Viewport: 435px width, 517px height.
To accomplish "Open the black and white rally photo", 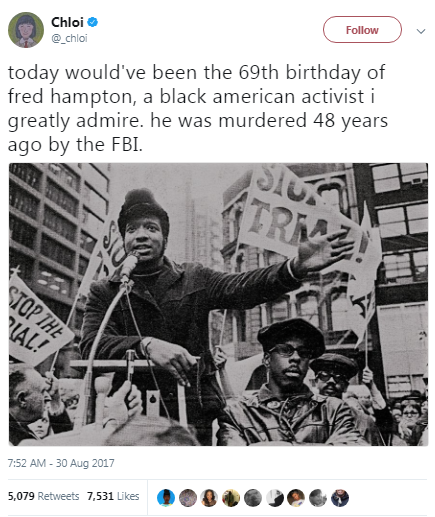I will [x=218, y=304].
